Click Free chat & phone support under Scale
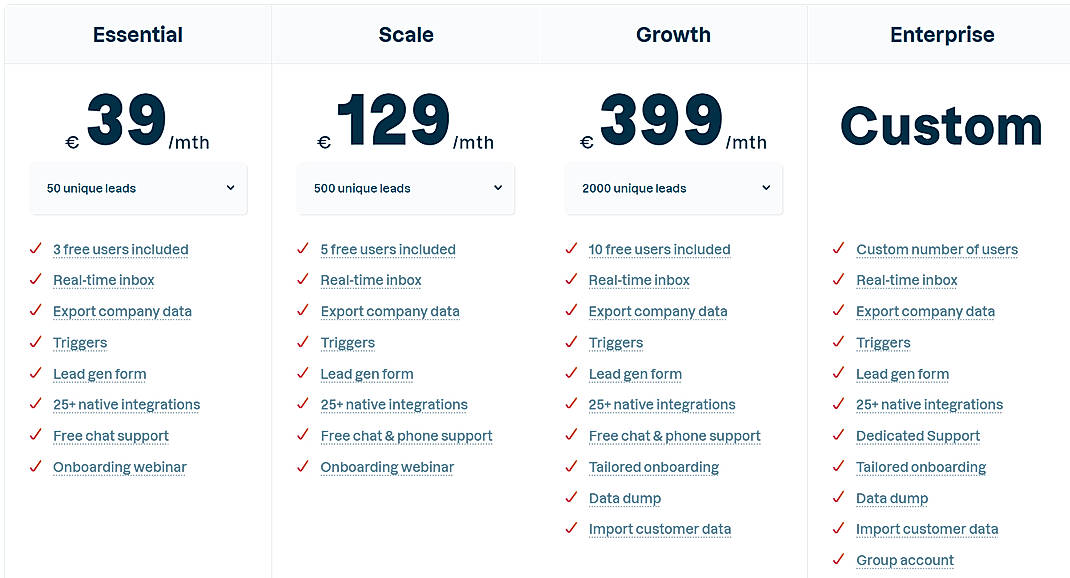The height and width of the screenshot is (578, 1070). point(406,436)
